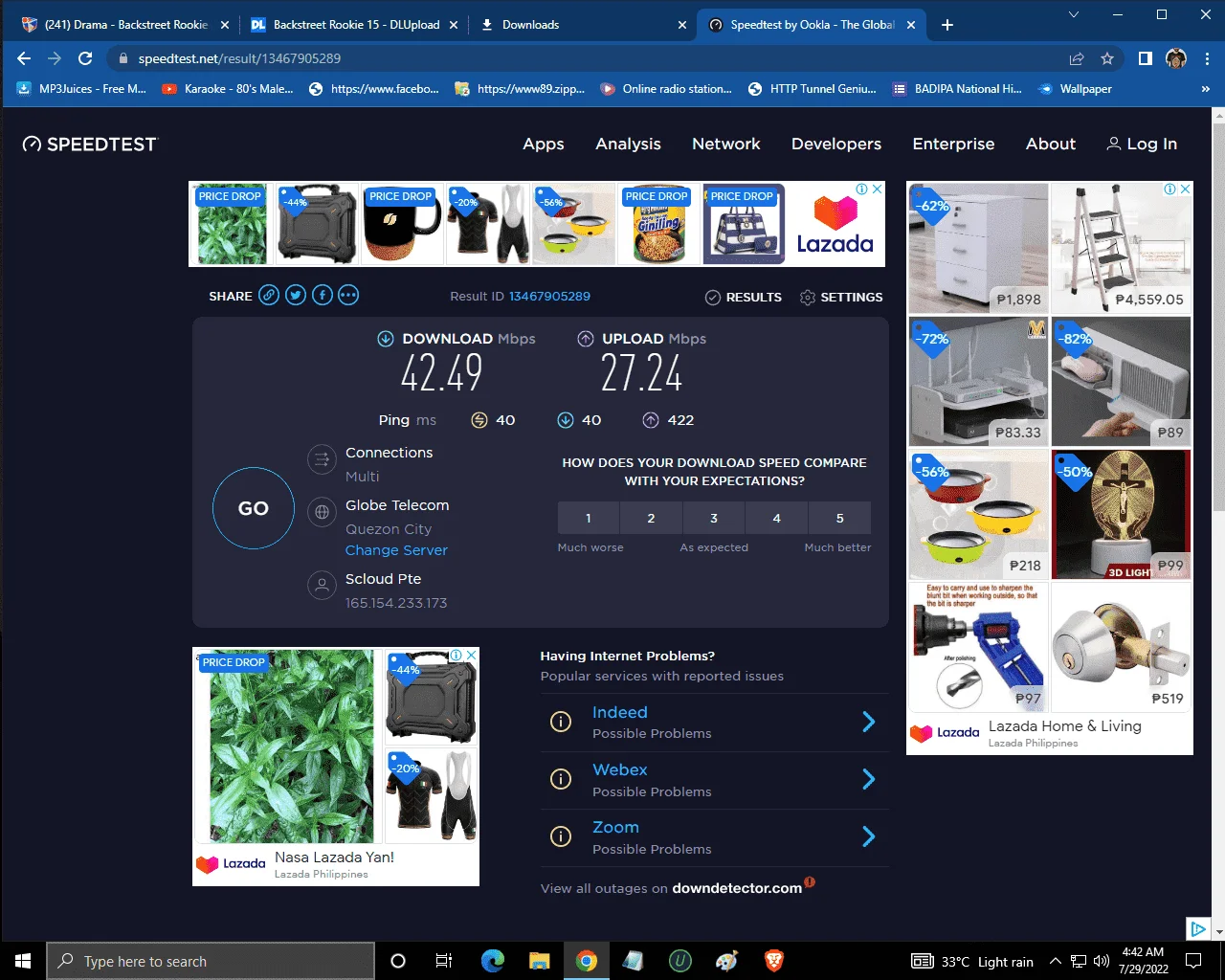Open the Analysis menu
1225x980 pixels.
tap(628, 145)
